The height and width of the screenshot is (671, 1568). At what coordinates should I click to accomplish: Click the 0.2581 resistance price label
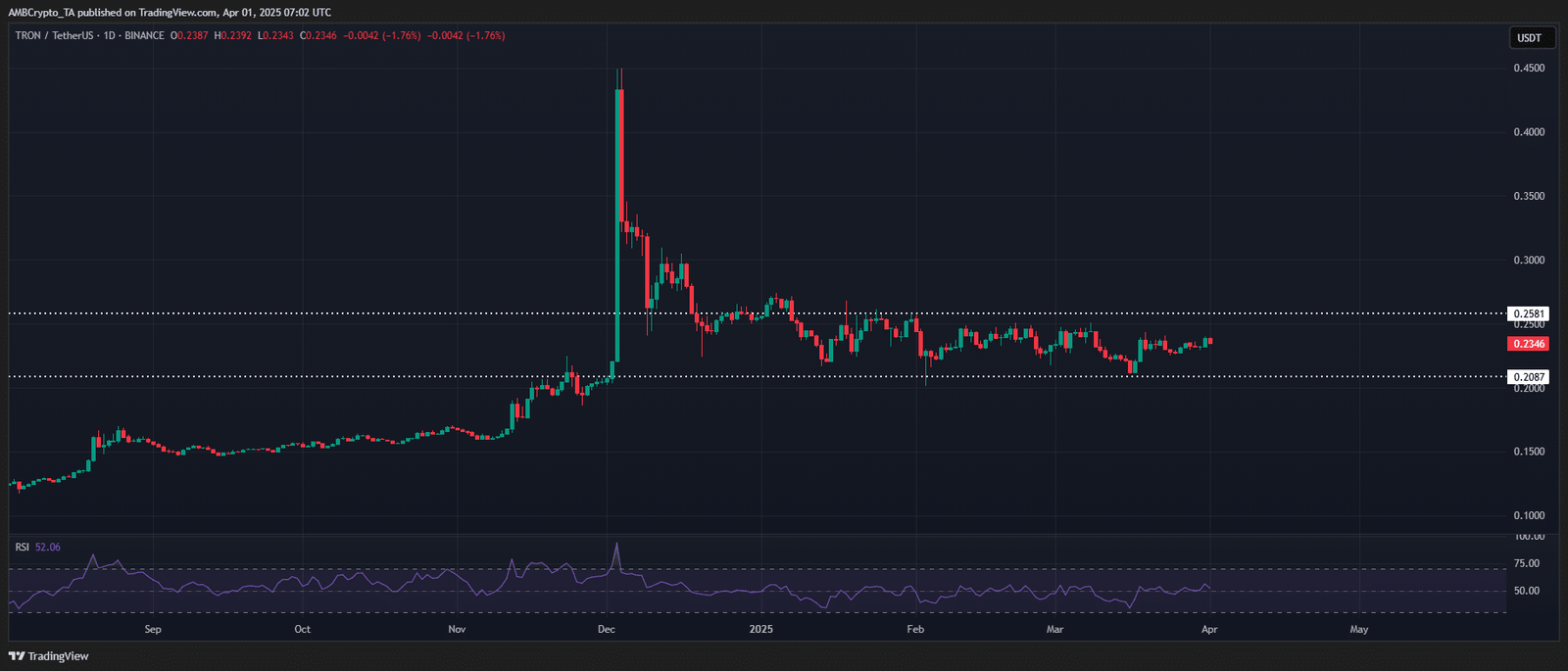click(1529, 314)
